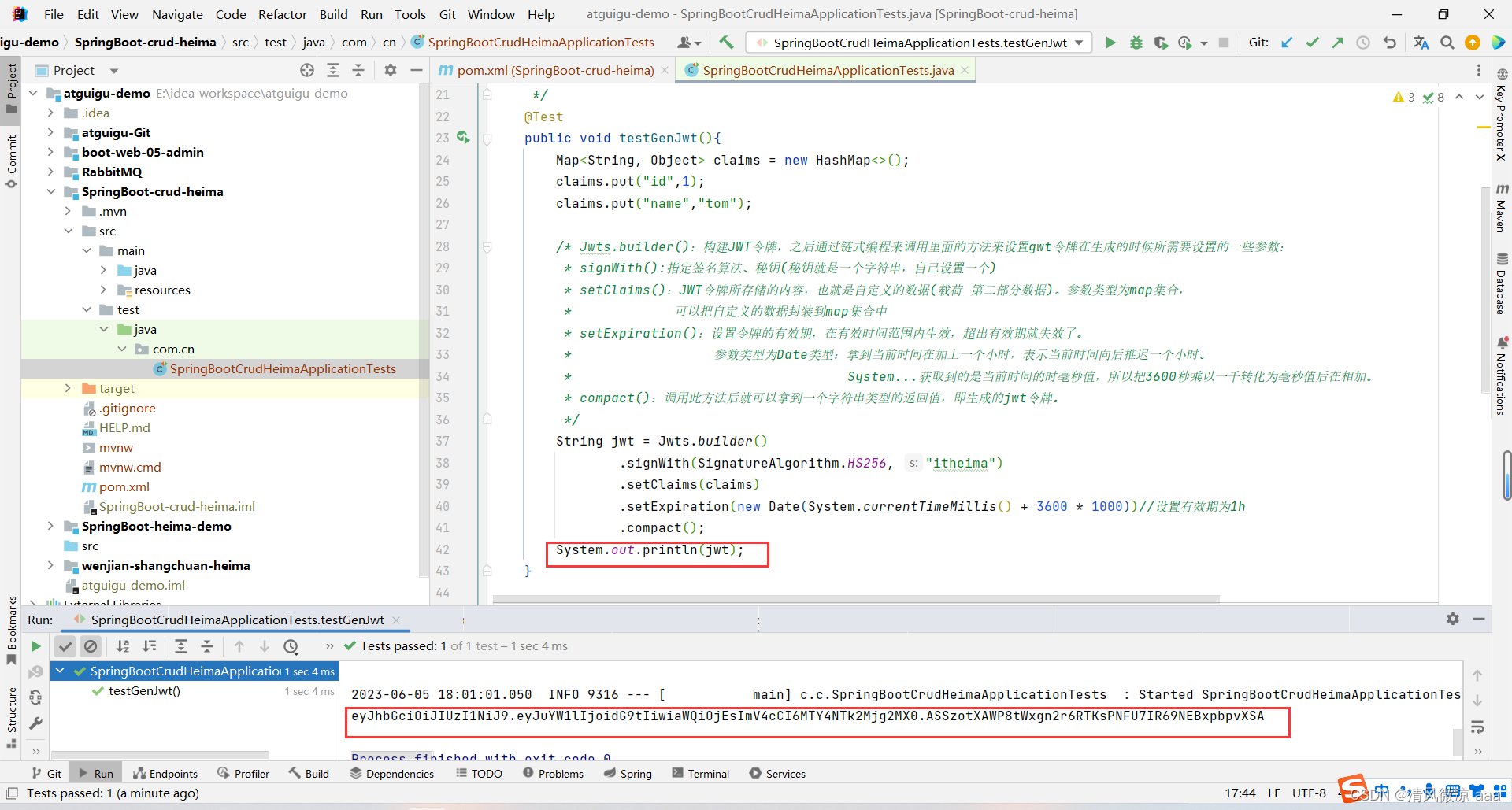
Task: Rollback changes with the undo icon
Action: (x=1389, y=43)
